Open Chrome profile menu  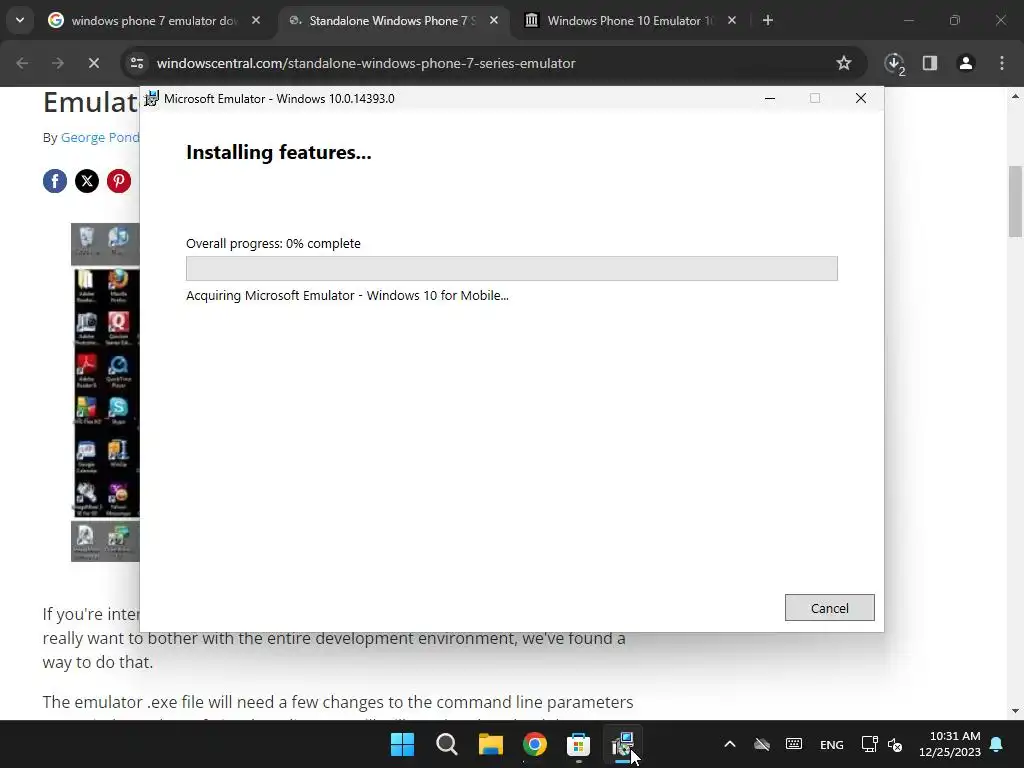[x=966, y=63]
